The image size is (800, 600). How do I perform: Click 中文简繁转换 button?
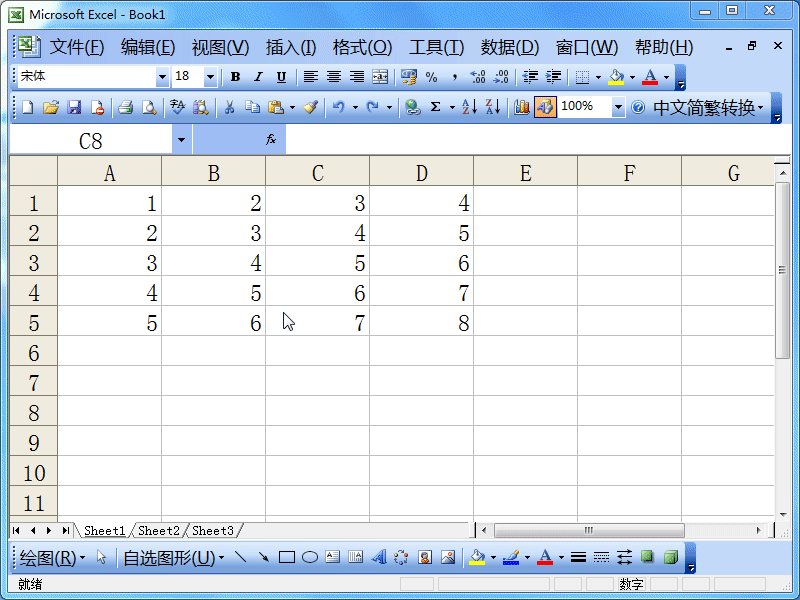click(x=708, y=108)
